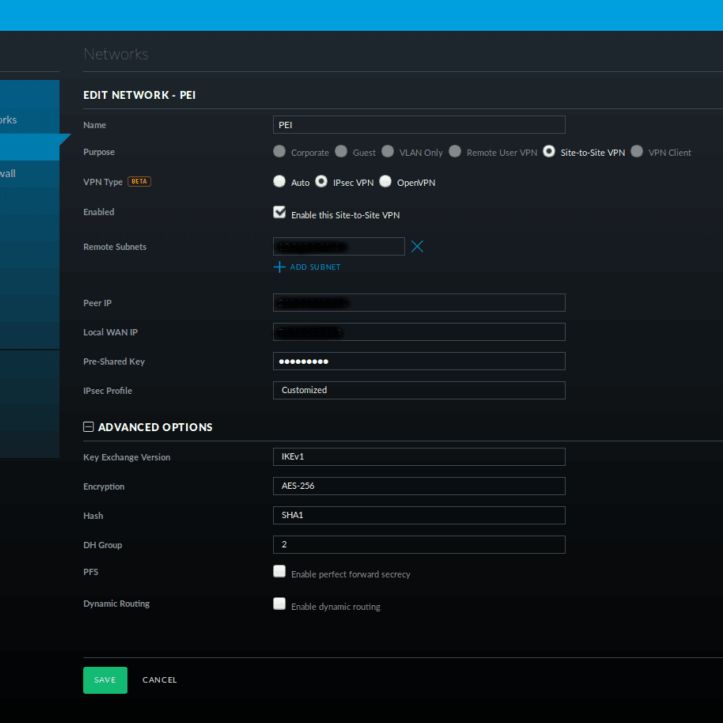The width and height of the screenshot is (723, 723).
Task: Choose Remote User VPN purpose
Action: point(455,151)
